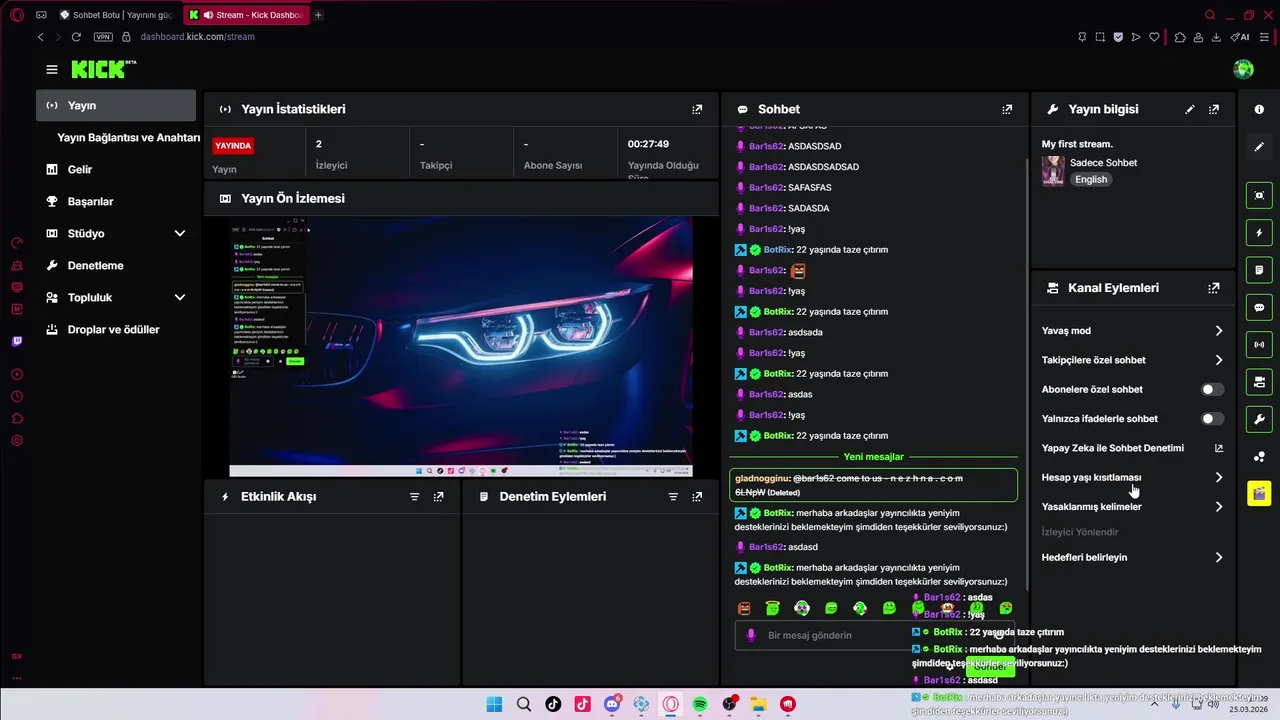Click the info icon in right sidebar

tap(1259, 109)
